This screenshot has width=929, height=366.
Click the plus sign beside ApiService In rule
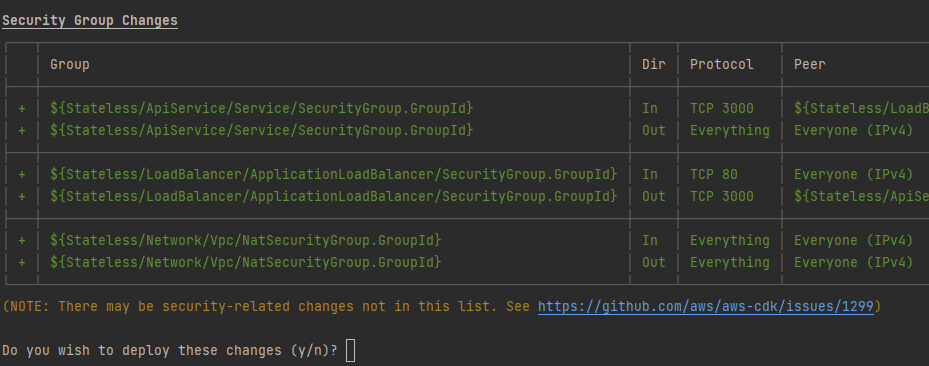[22, 108]
